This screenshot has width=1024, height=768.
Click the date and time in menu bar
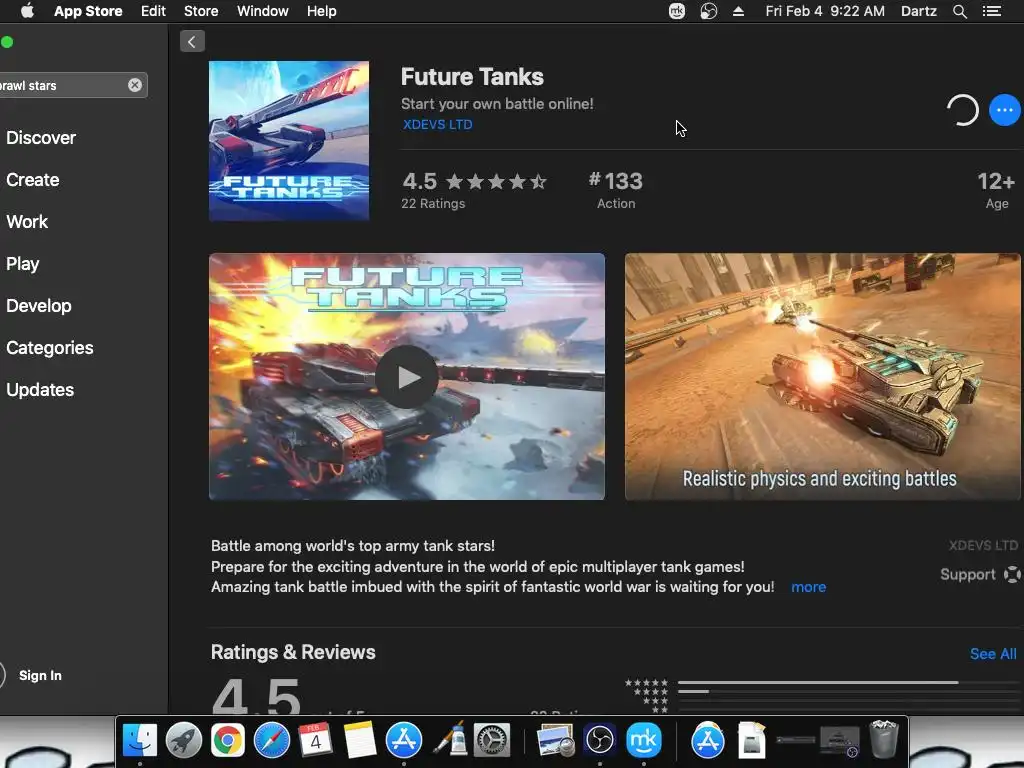pyautogui.click(x=825, y=11)
